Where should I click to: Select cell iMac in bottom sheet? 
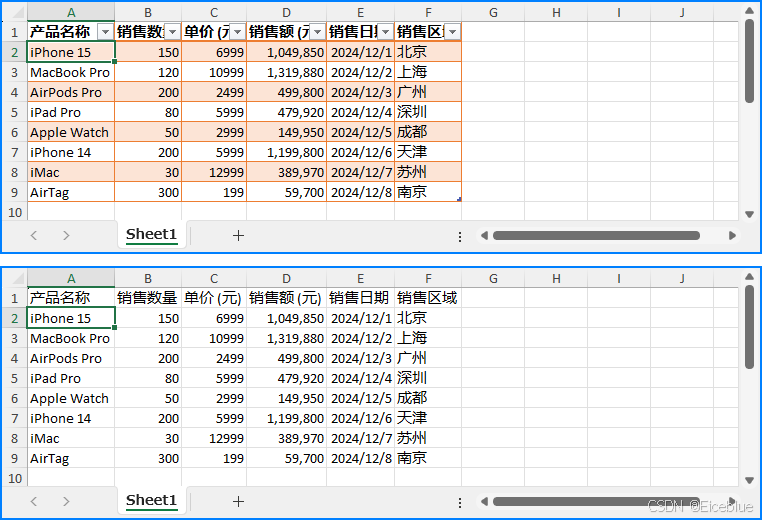71,438
